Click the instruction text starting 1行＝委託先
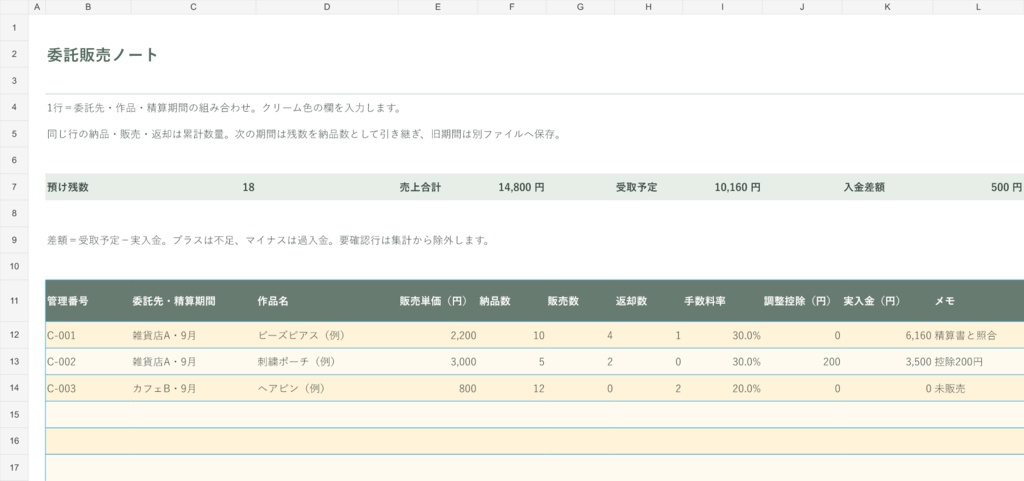The image size is (1024, 481). click(x=224, y=108)
